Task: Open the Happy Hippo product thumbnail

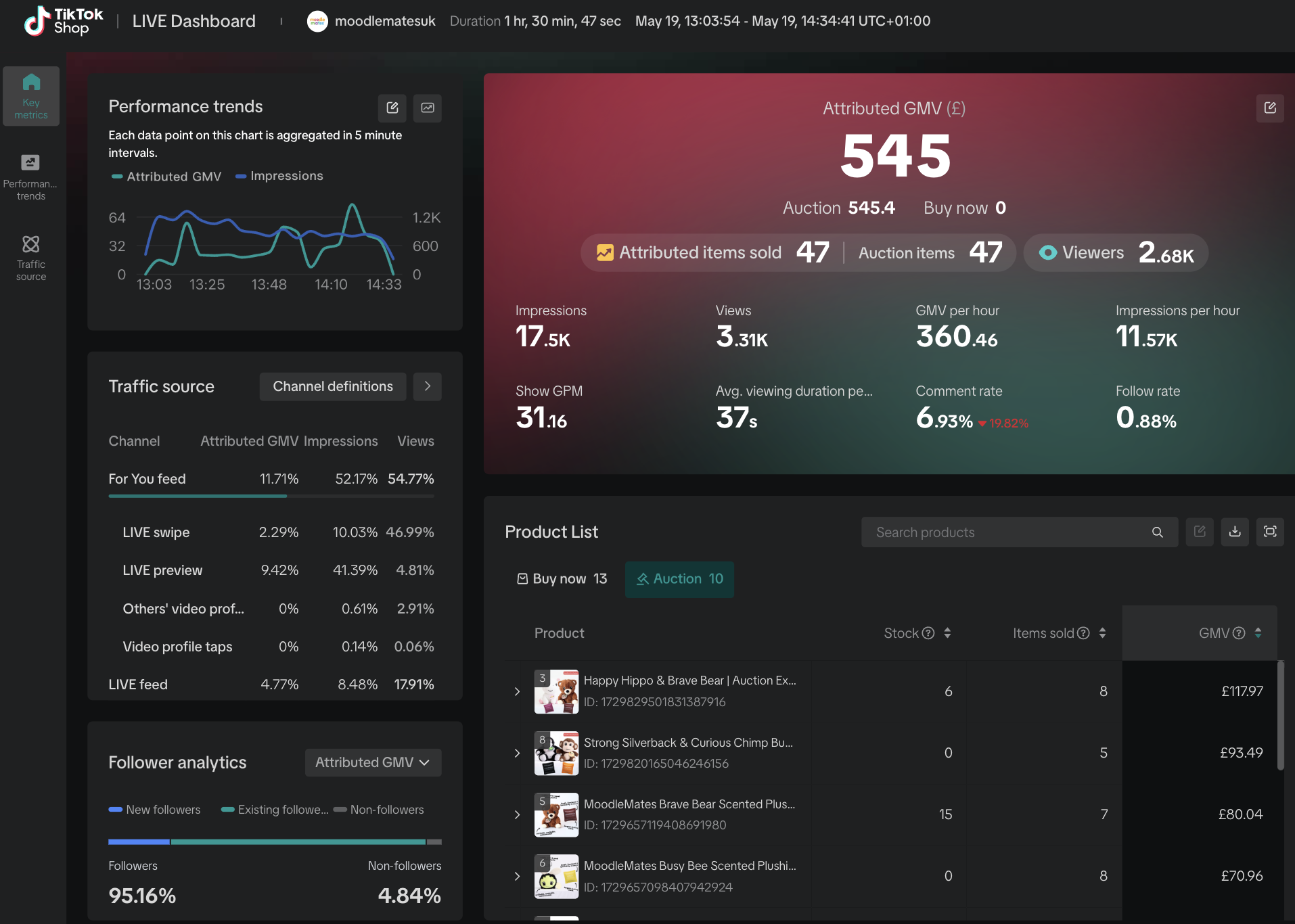Action: 556,691
